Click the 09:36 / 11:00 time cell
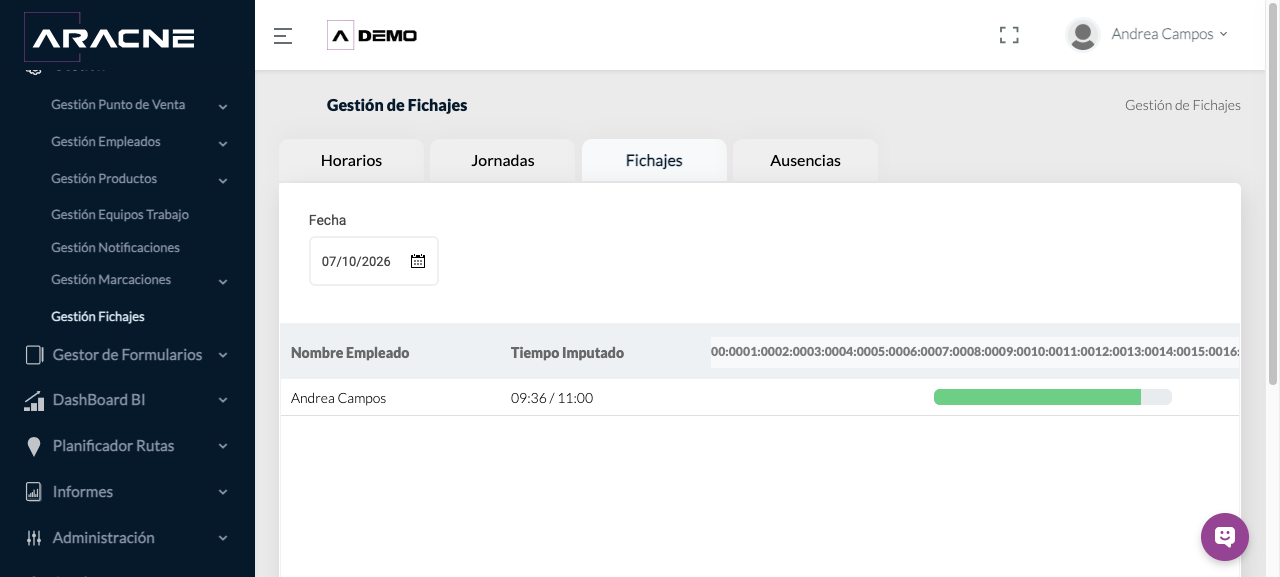The image size is (1280, 577). (552, 398)
